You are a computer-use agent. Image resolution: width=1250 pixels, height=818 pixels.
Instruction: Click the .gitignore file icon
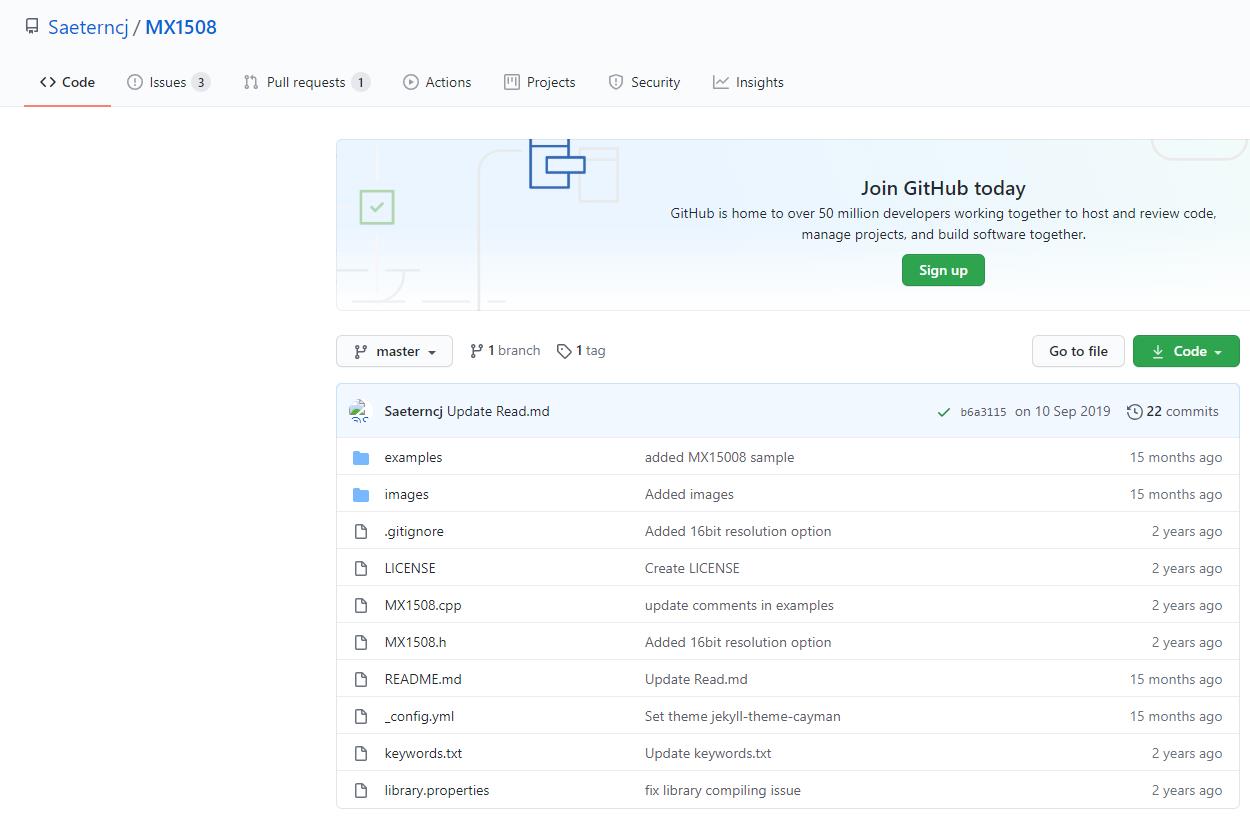coord(361,531)
